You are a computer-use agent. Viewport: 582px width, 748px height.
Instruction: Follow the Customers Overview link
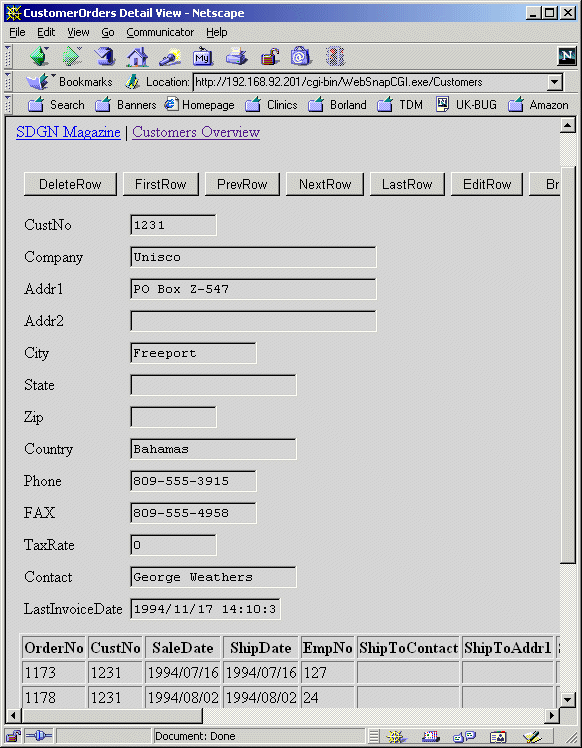point(196,132)
